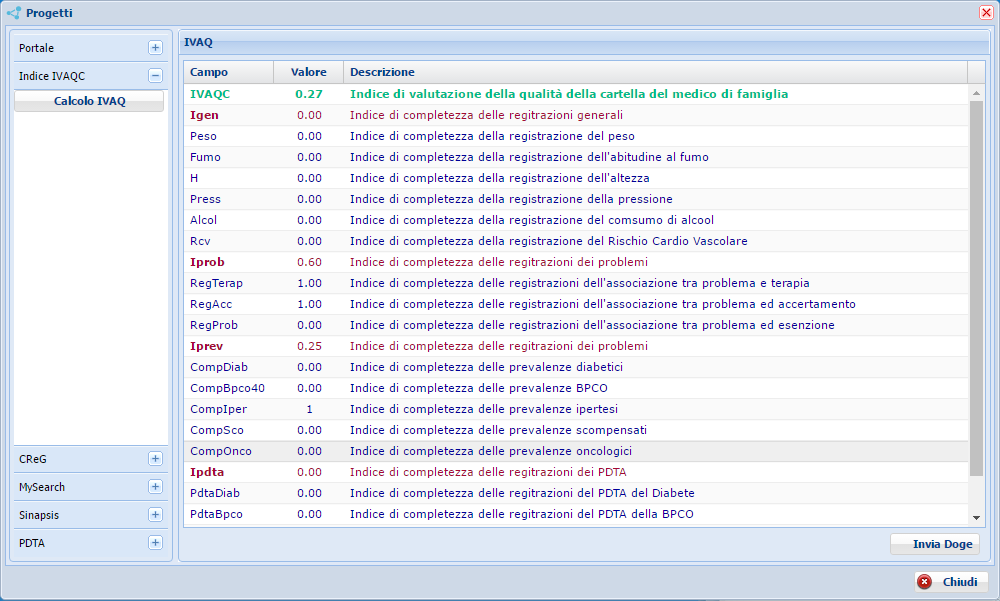The width and height of the screenshot is (1000, 601).
Task: Sort by the Valore column header
Action: pyautogui.click(x=309, y=72)
